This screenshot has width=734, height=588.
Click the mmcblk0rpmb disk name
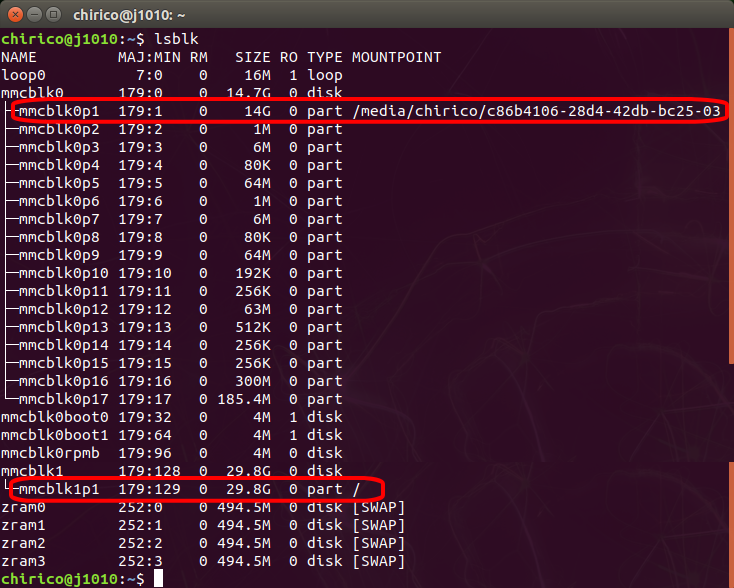(x=46, y=453)
